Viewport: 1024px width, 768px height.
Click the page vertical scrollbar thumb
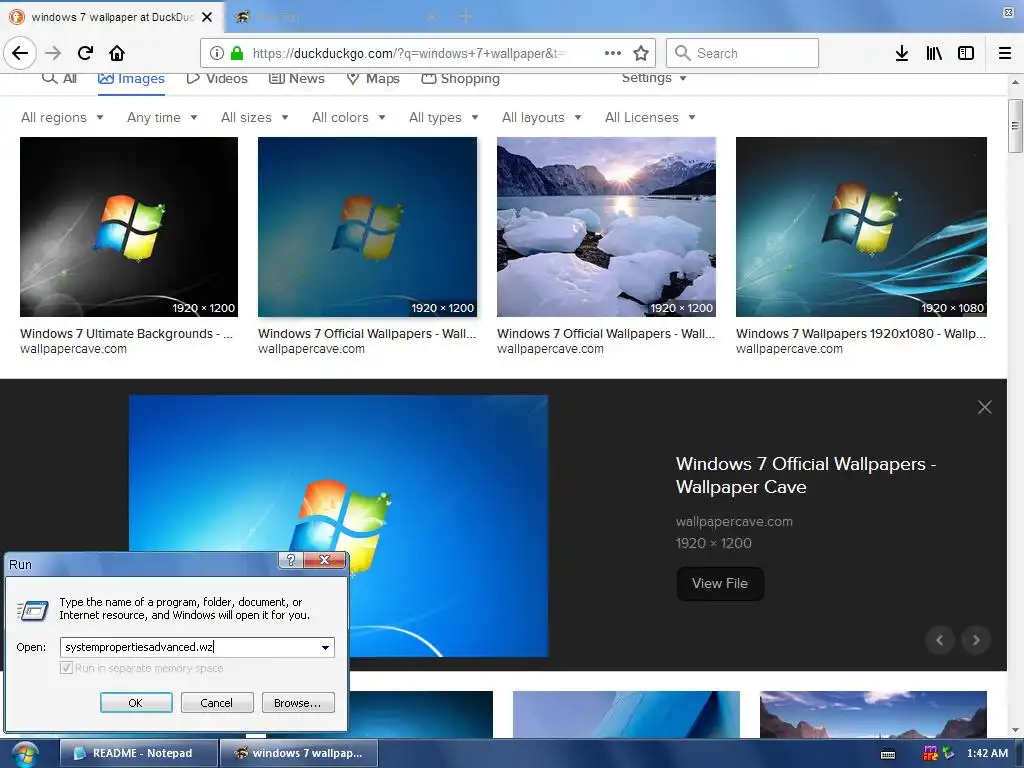click(x=1015, y=125)
